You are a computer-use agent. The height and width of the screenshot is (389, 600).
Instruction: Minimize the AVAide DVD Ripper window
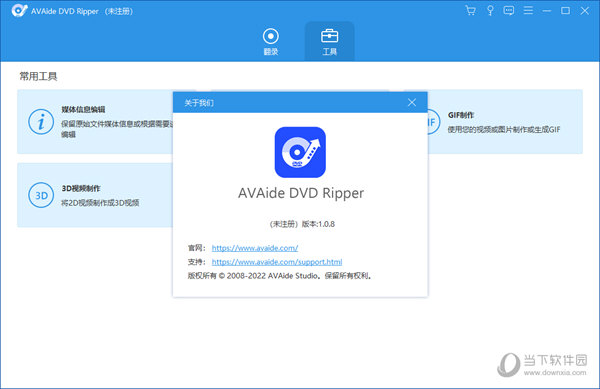click(547, 11)
